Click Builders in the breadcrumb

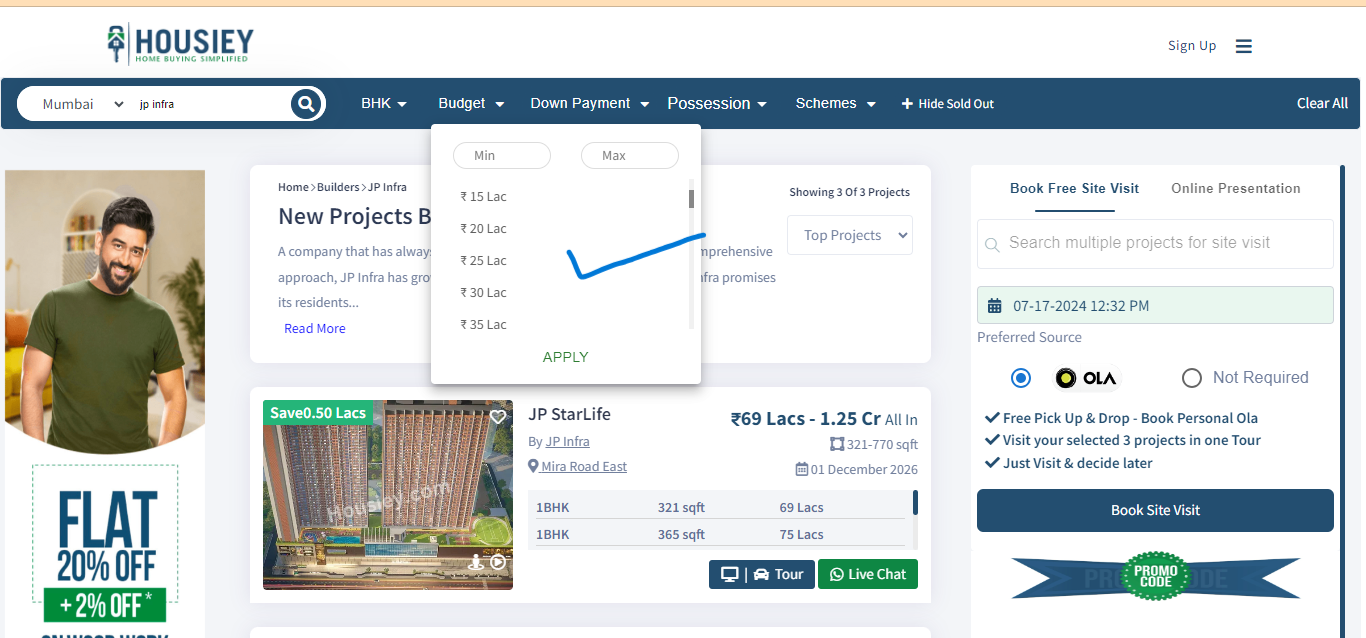338,187
